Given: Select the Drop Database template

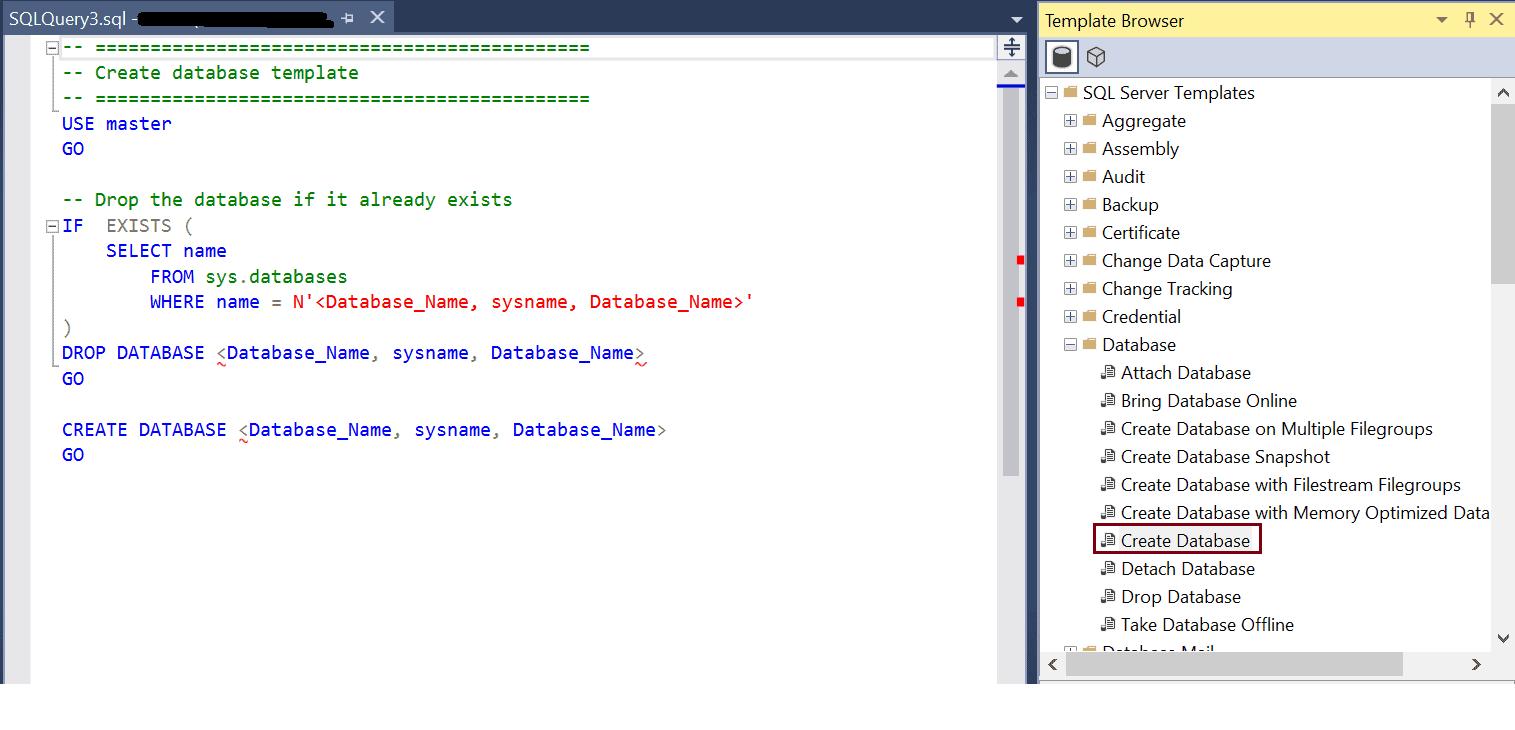Looking at the screenshot, I should pos(1180,597).
